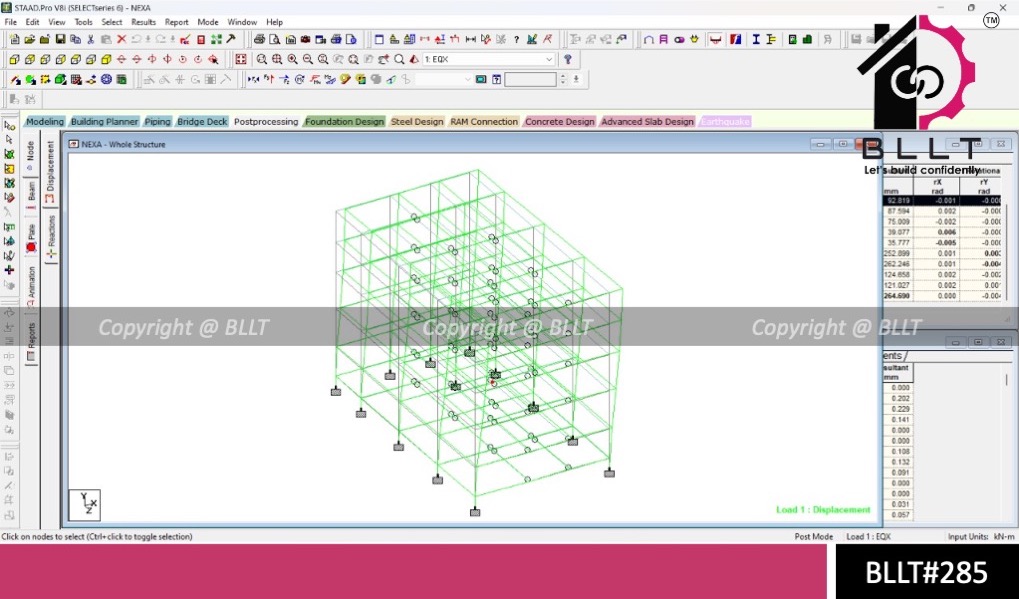
Task: Switch to isometric view cube icon
Action: tap(106, 59)
